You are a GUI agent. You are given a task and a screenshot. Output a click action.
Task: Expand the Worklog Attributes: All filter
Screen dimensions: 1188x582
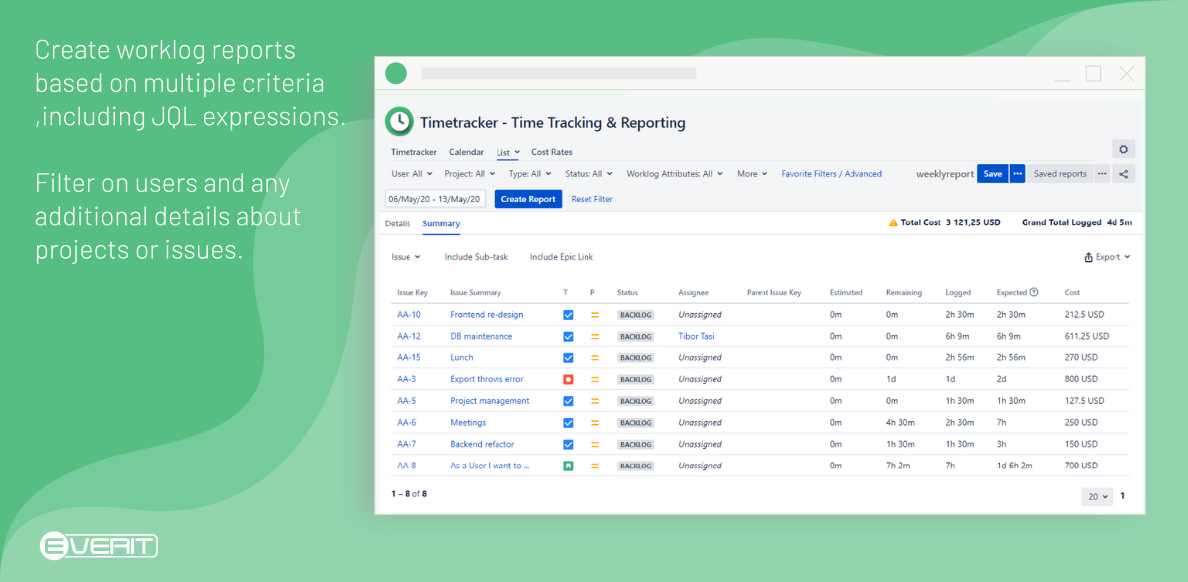[674, 174]
